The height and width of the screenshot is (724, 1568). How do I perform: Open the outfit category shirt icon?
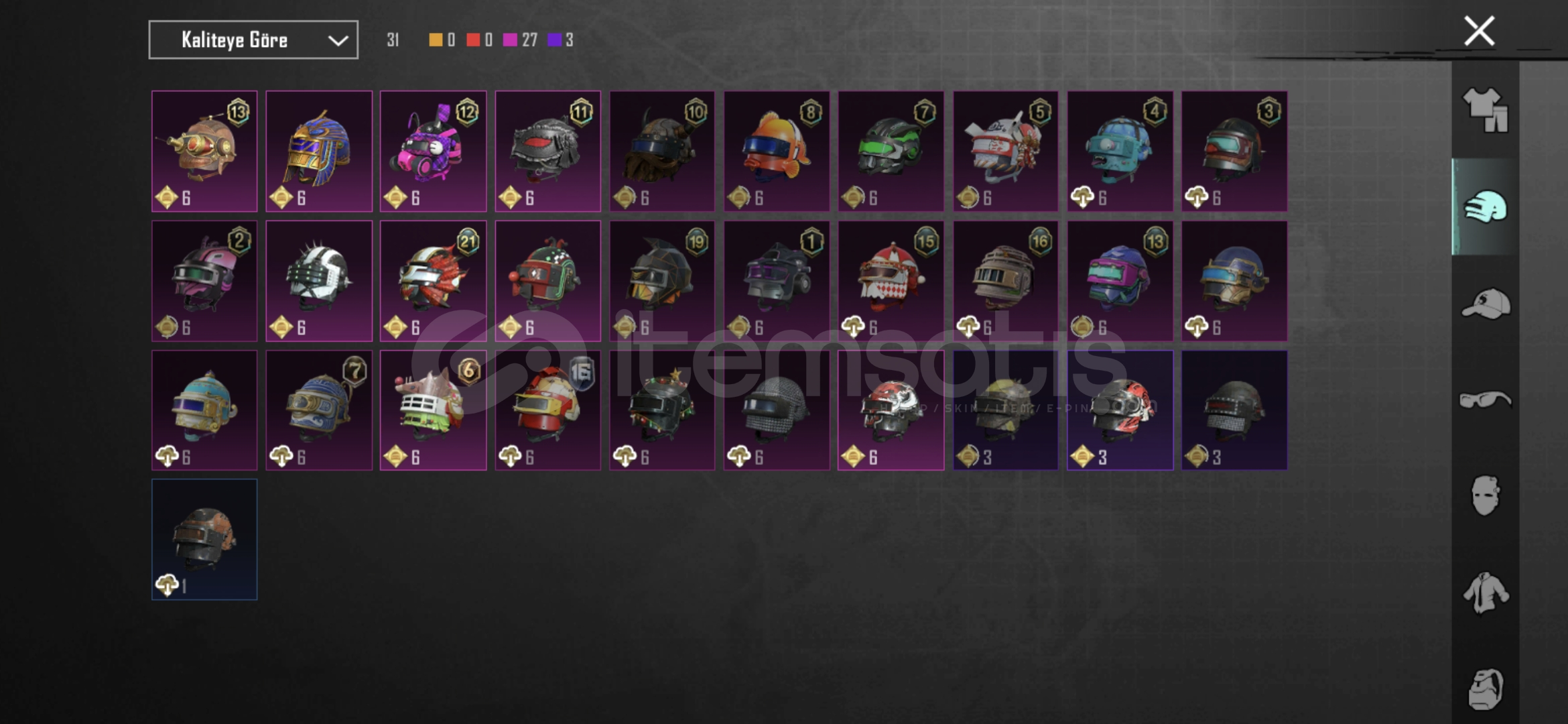pyautogui.click(x=1486, y=109)
